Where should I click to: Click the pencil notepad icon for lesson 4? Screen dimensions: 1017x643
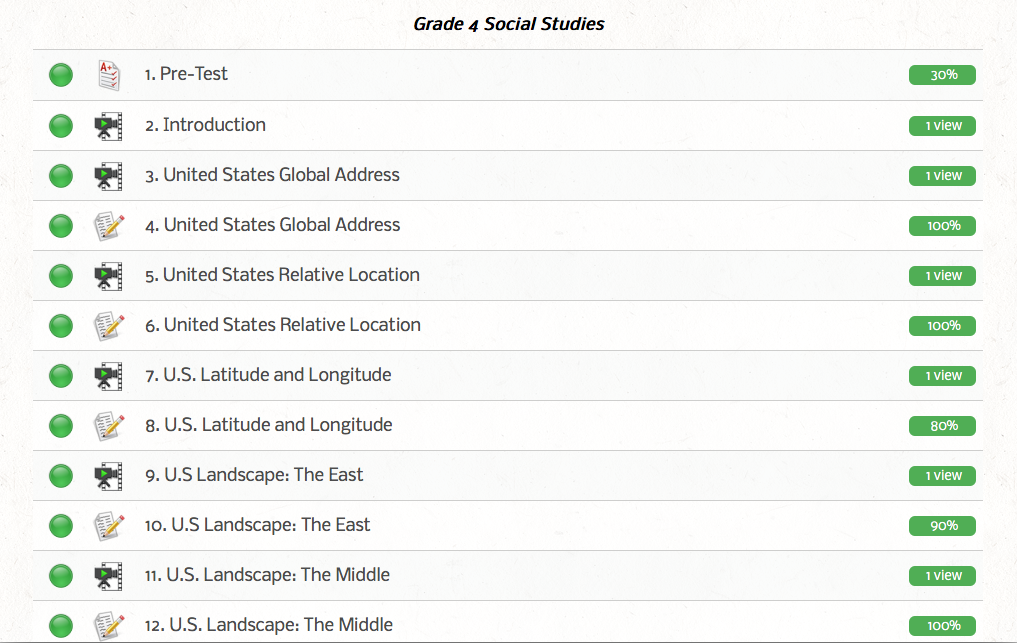point(108,226)
